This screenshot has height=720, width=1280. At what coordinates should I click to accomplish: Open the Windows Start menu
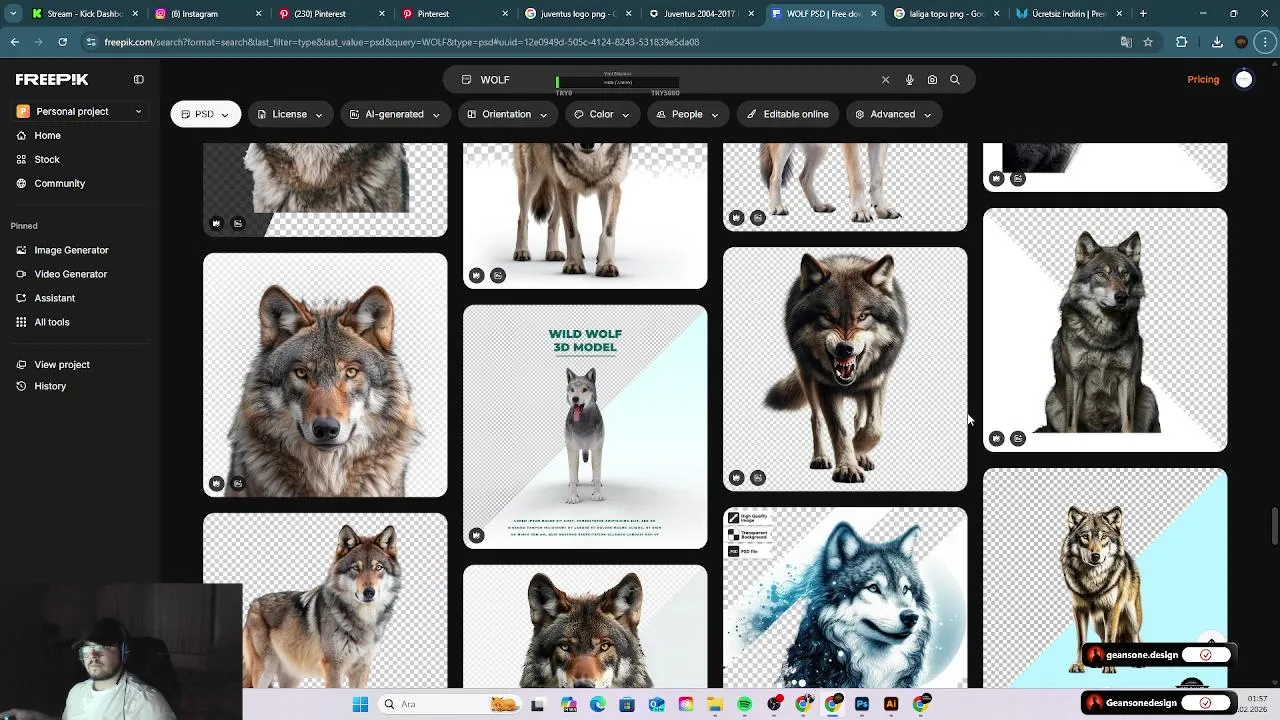(360, 704)
